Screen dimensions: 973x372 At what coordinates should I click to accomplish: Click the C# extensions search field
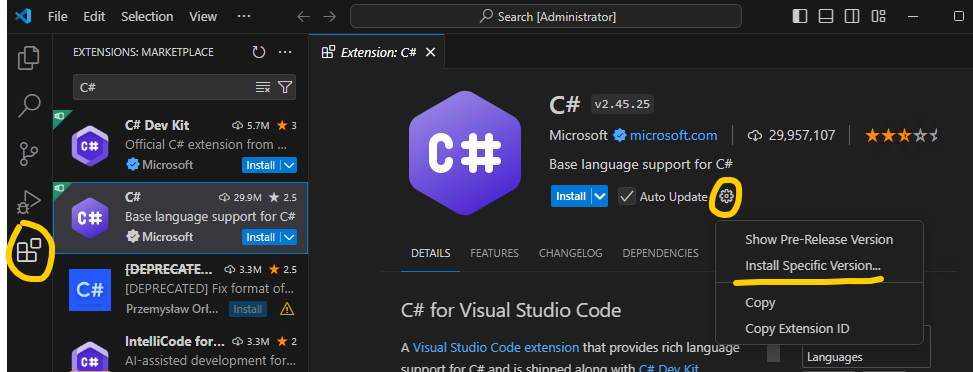click(x=164, y=87)
